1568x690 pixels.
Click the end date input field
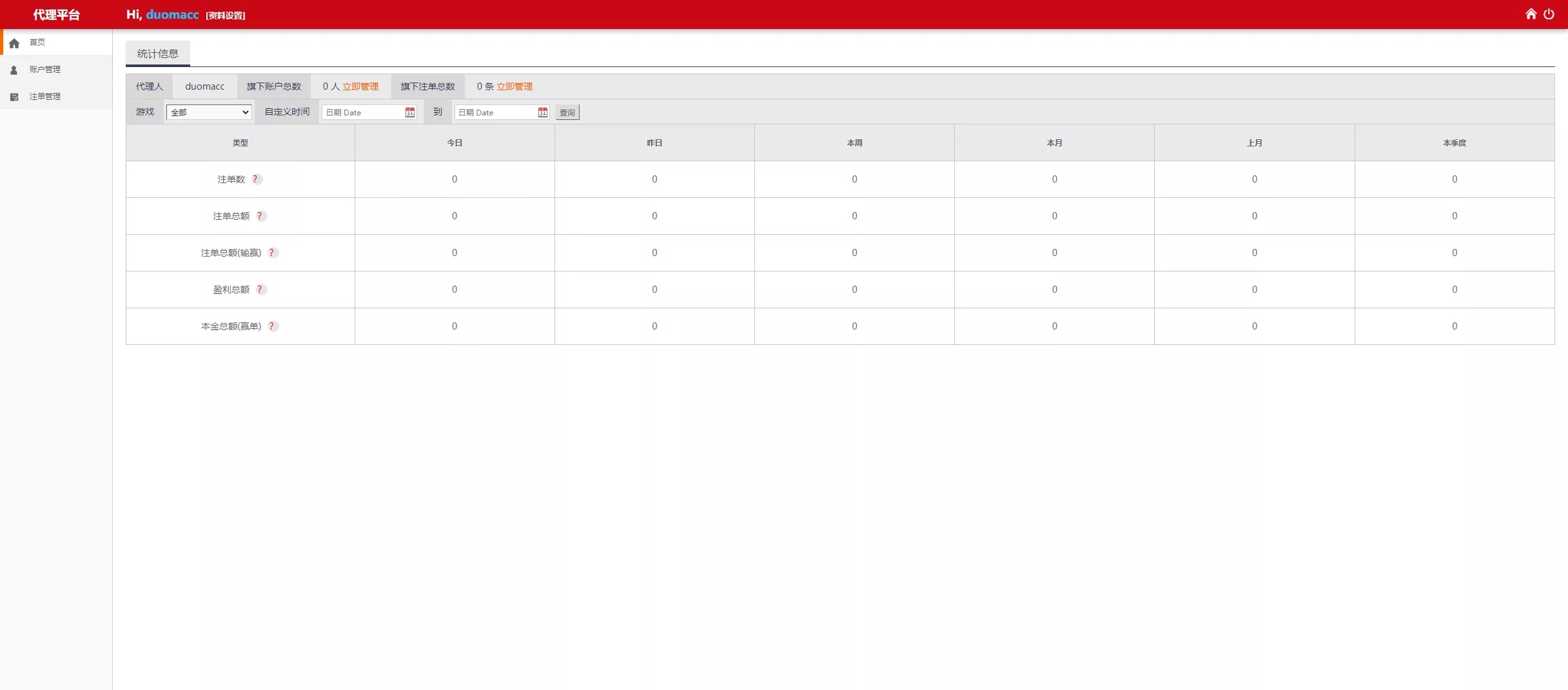496,112
